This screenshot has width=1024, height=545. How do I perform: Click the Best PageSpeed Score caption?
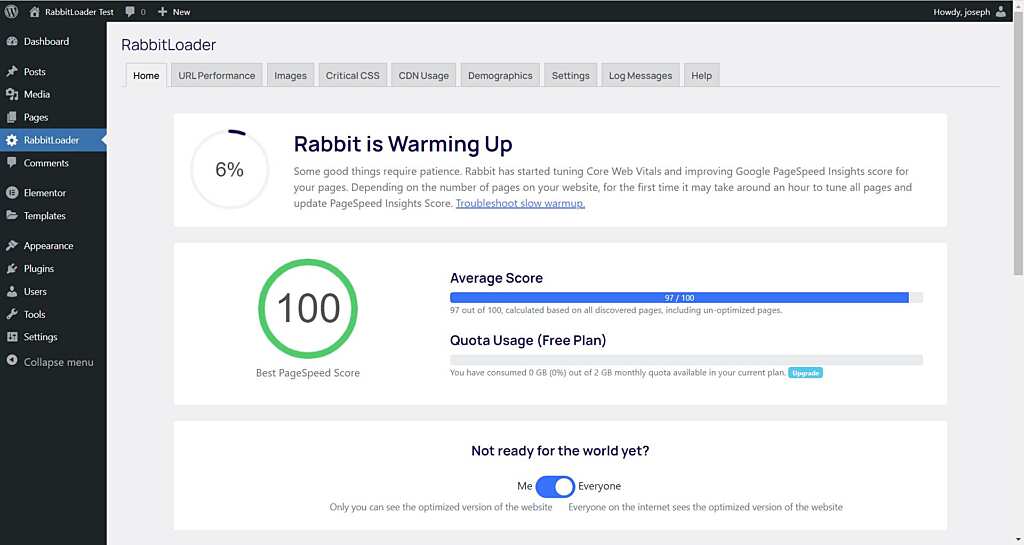[308, 373]
